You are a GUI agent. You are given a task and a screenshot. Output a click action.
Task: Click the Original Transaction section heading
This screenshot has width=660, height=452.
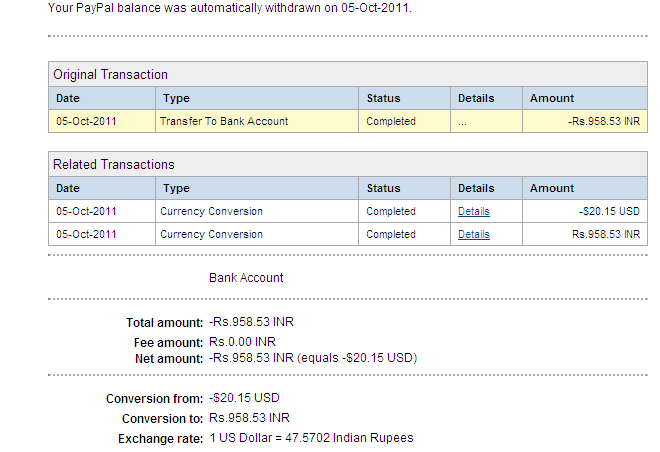coord(110,75)
